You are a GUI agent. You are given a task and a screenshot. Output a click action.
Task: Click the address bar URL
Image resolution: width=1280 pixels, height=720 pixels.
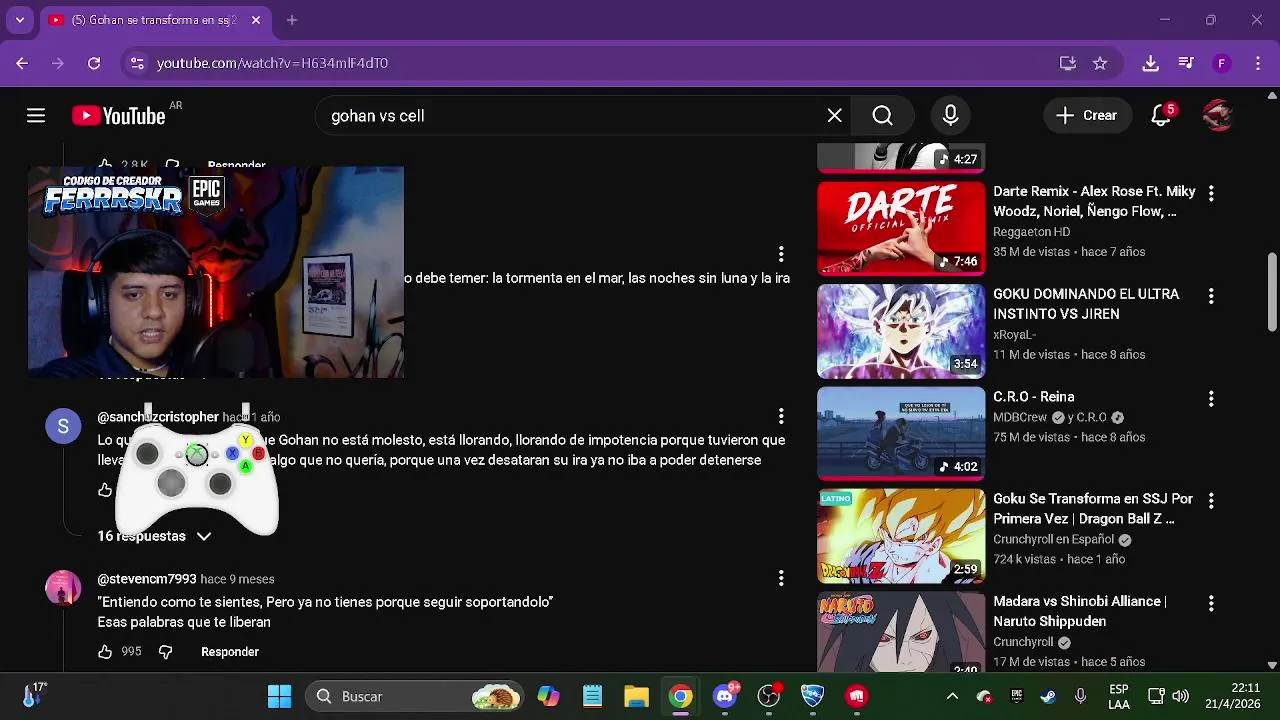[272, 63]
